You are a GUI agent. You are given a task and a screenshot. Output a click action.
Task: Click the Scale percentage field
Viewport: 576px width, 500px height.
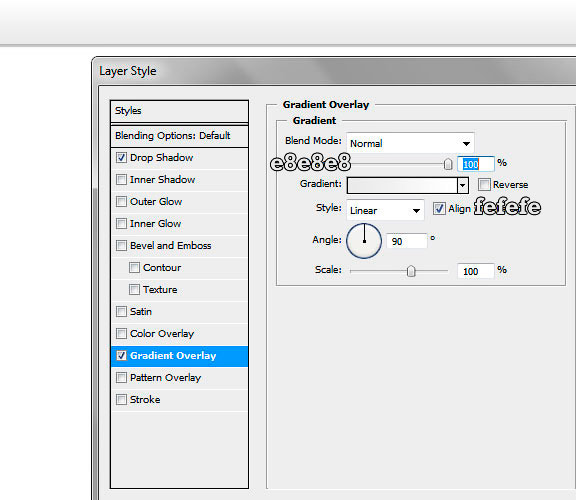click(475, 271)
